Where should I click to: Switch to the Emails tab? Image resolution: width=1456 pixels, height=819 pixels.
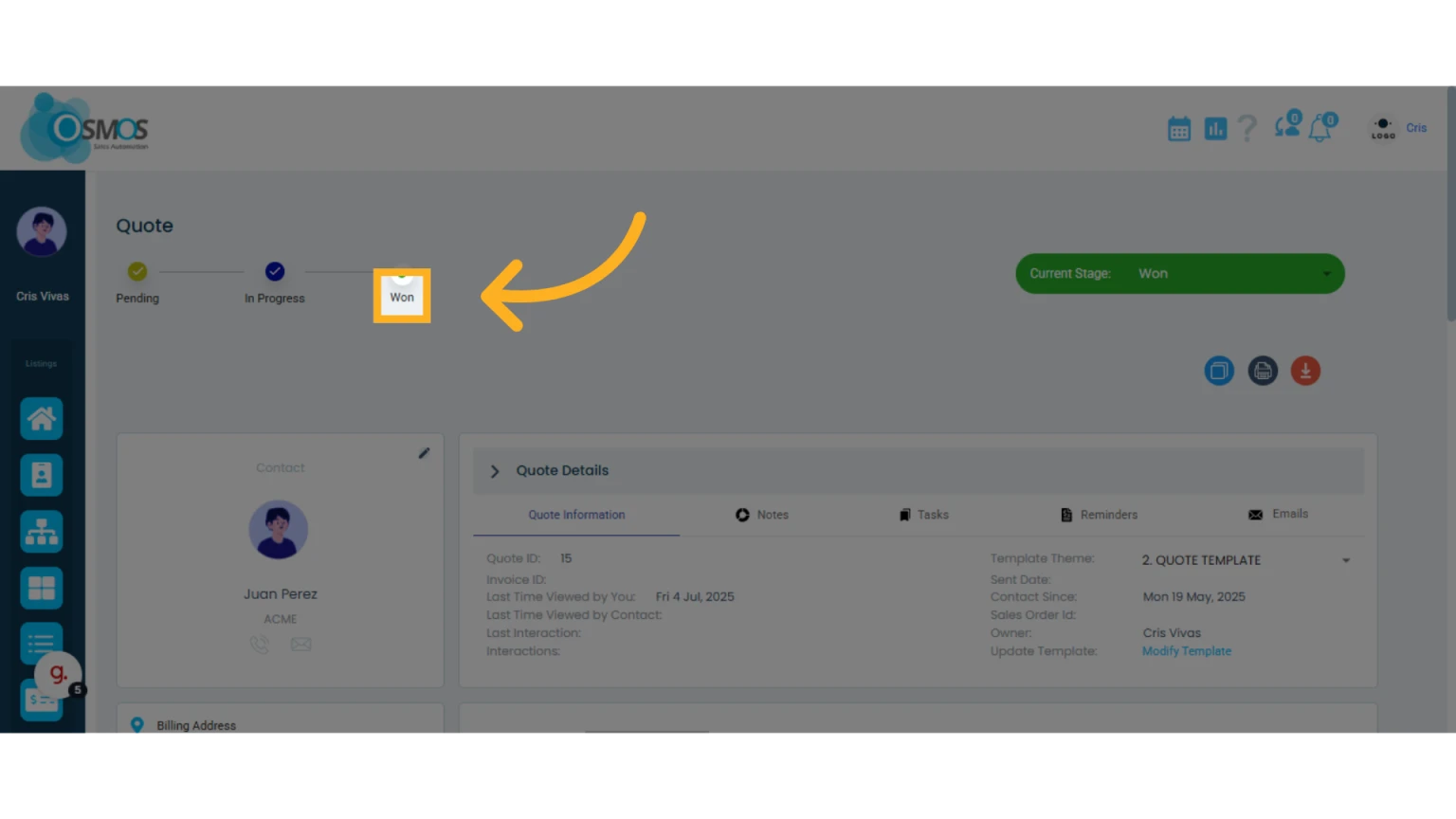1278,514
